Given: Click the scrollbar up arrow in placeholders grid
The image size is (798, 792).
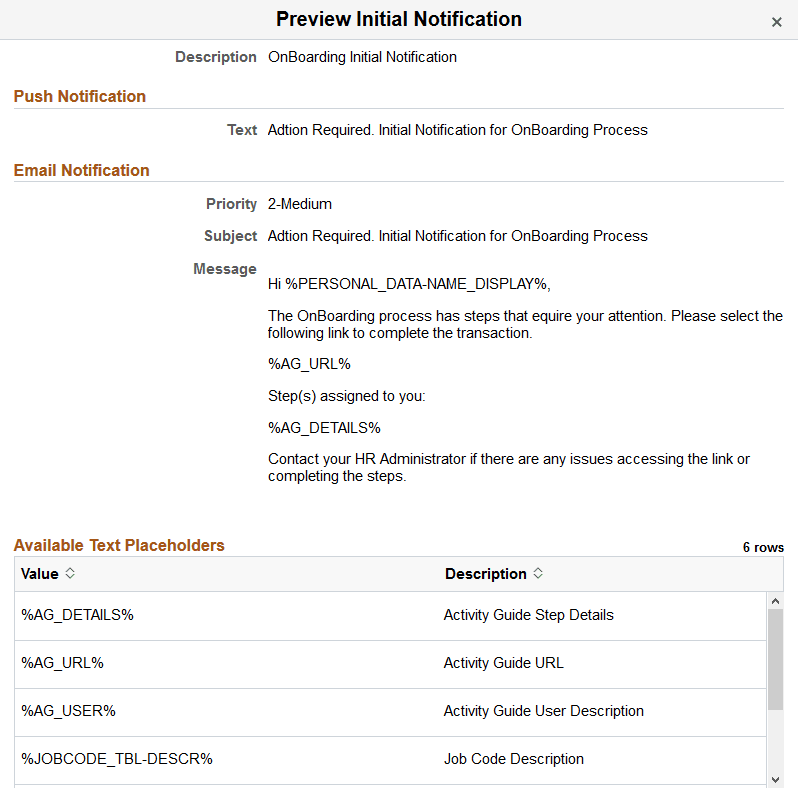Looking at the screenshot, I should pyautogui.click(x=775, y=601).
